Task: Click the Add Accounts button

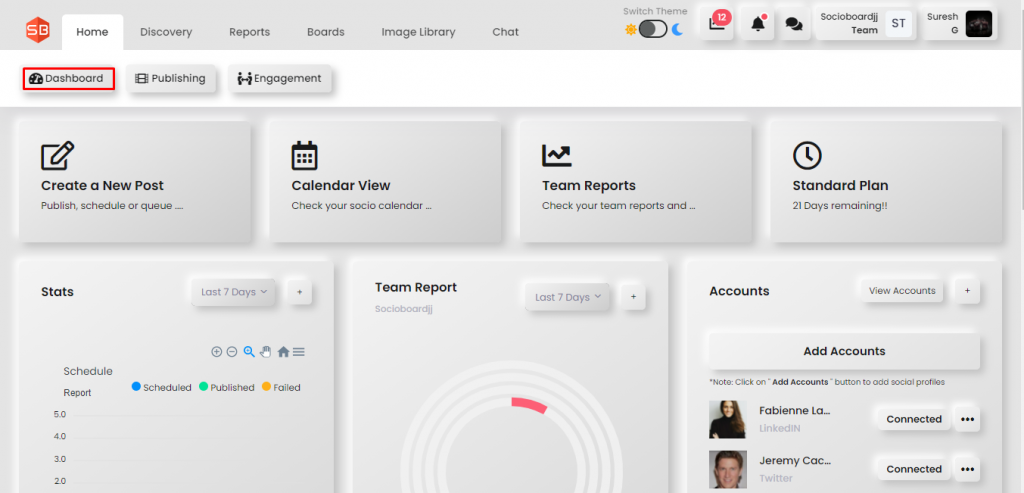Action: click(x=844, y=351)
